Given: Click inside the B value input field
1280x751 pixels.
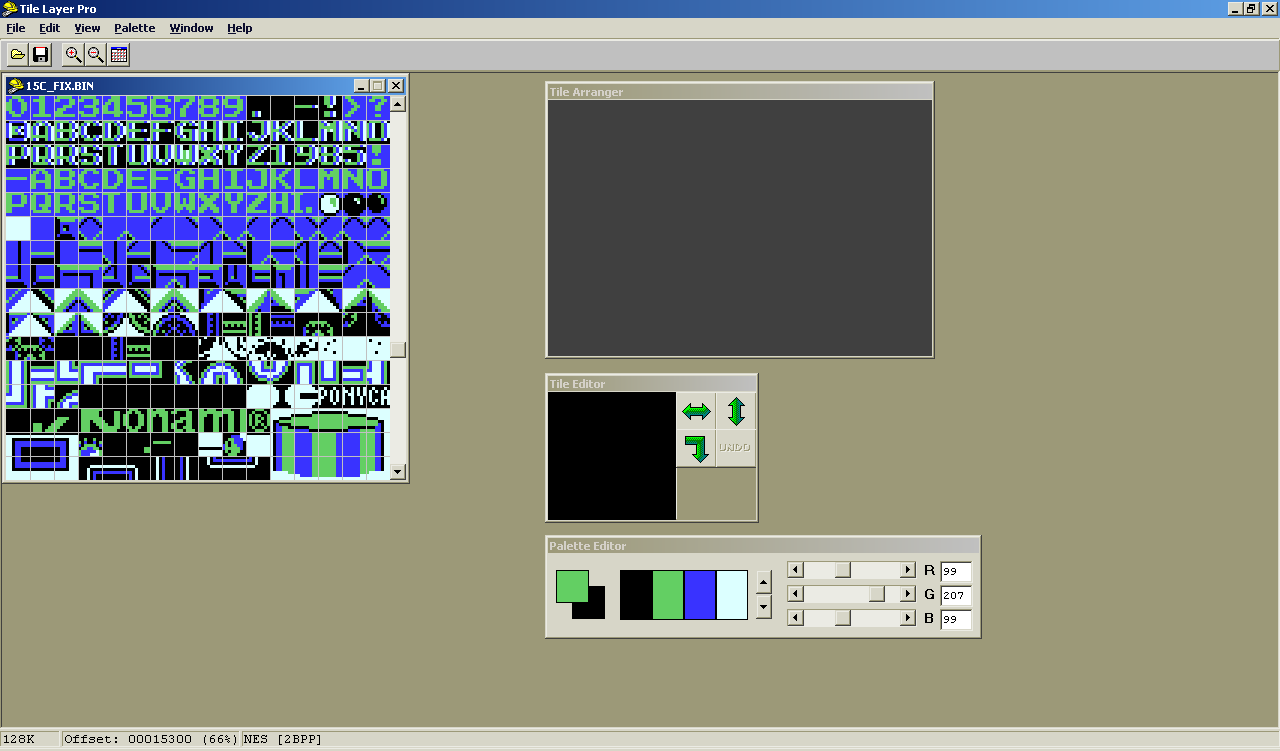Looking at the screenshot, I should tap(954, 619).
